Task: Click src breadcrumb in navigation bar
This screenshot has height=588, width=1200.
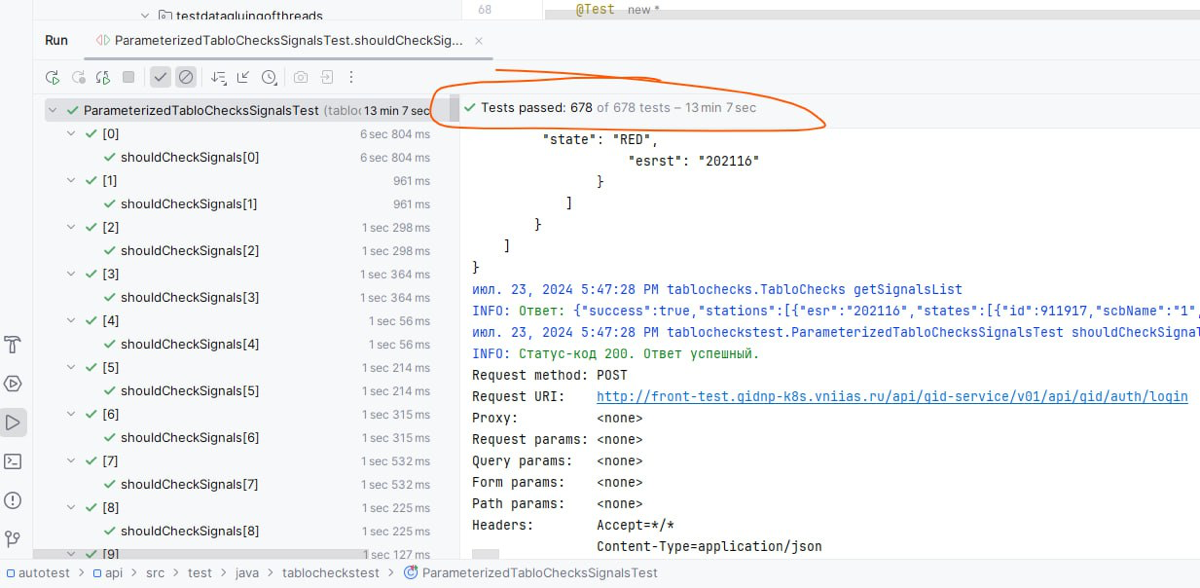Action: click(156, 573)
